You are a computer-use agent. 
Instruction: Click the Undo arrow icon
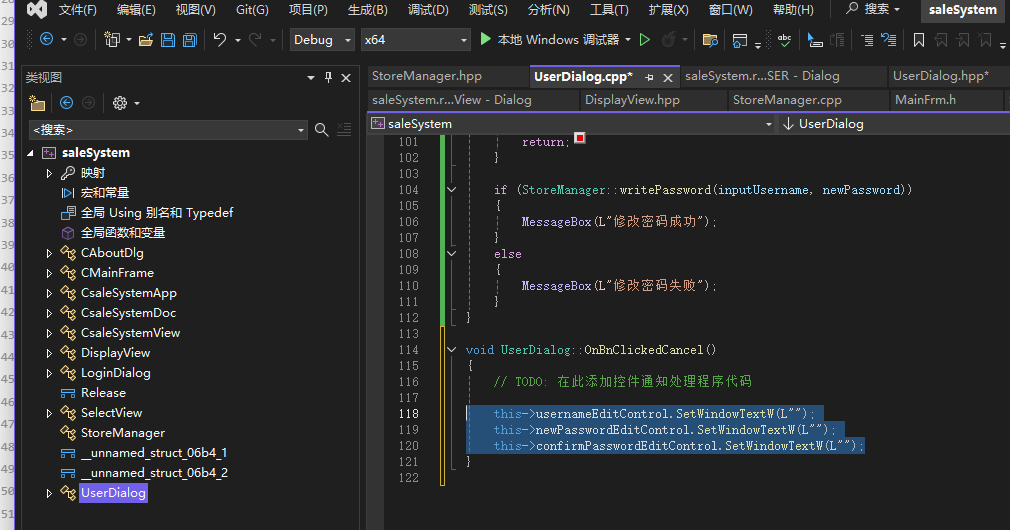[219, 40]
